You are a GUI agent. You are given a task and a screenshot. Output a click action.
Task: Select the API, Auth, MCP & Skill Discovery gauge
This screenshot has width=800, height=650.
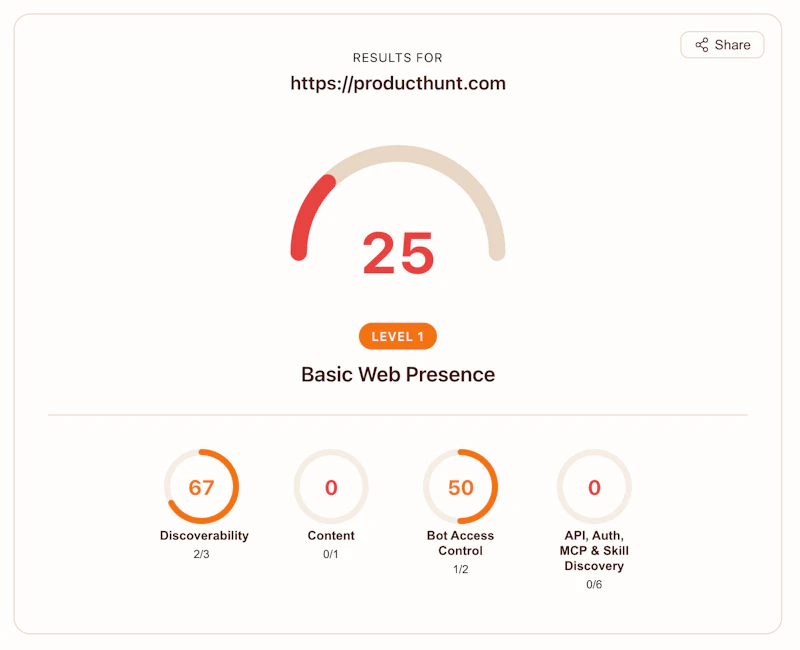[x=594, y=487]
